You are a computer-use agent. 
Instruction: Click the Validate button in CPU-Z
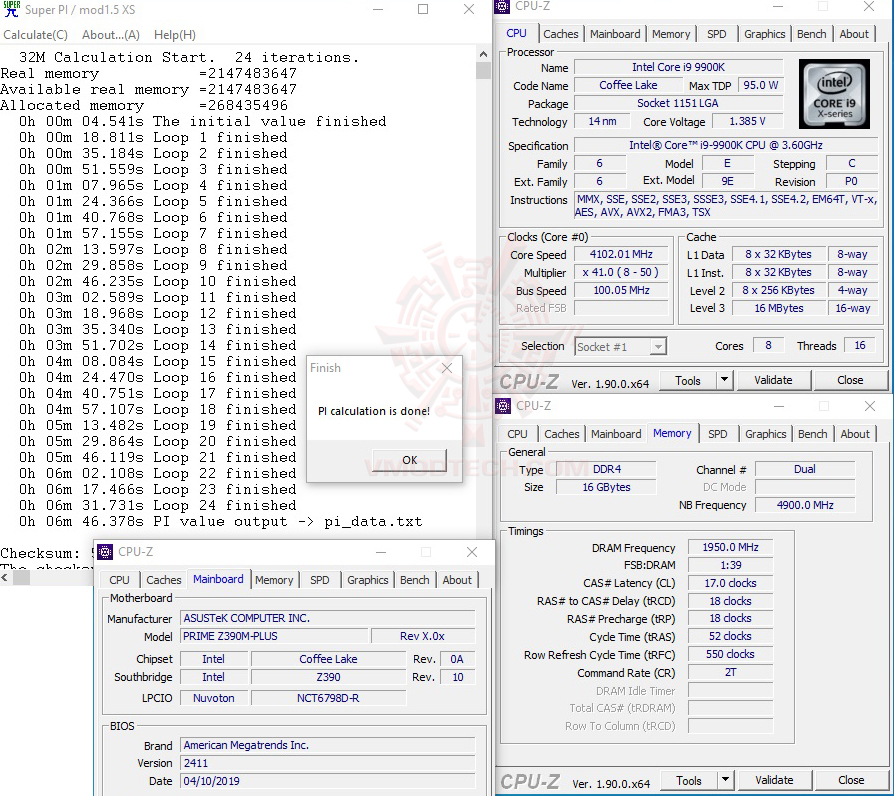[774, 380]
